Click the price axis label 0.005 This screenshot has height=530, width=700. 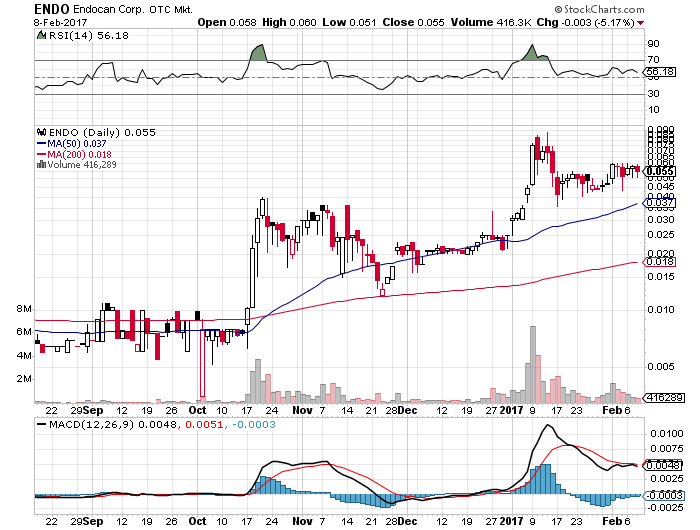click(x=661, y=367)
